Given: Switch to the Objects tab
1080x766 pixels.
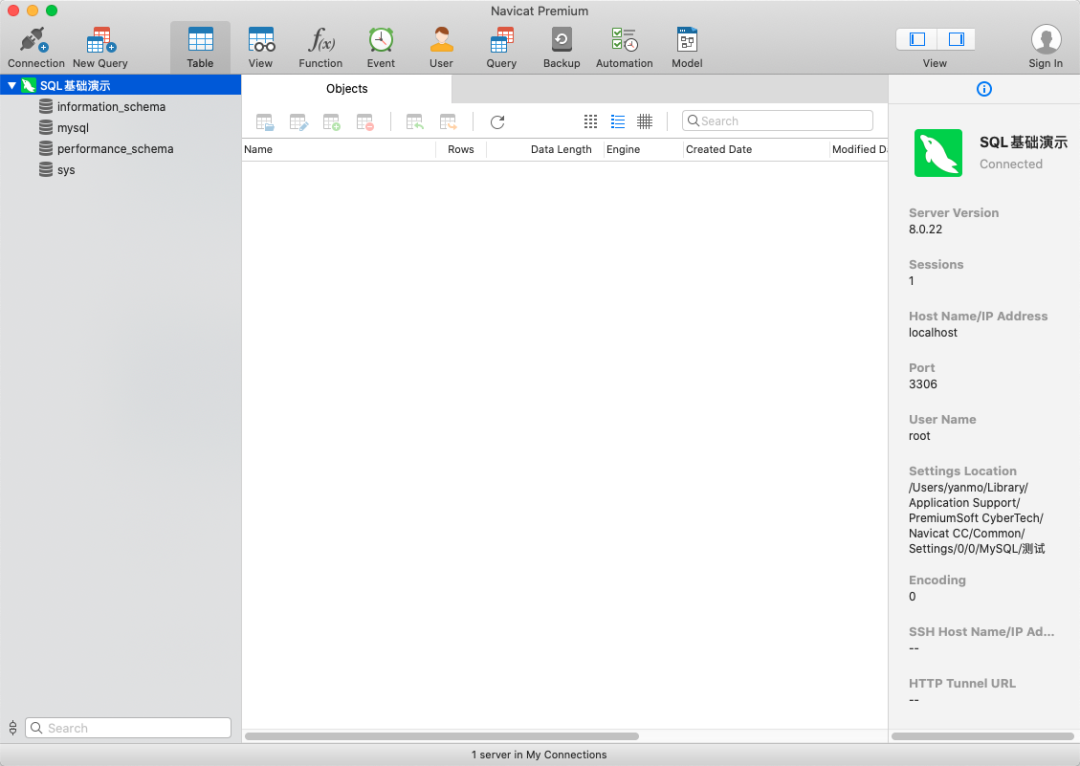Looking at the screenshot, I should tap(347, 89).
